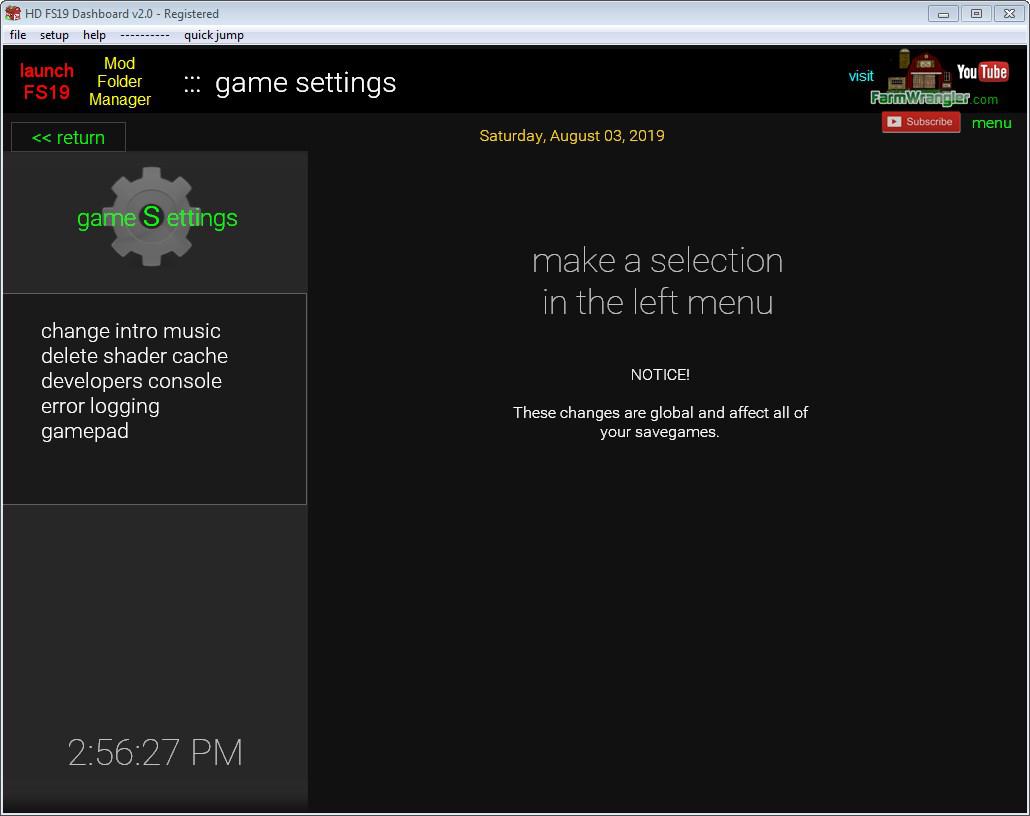The height and width of the screenshot is (816, 1030).
Task: Click the FarmWrangler barn logo
Action: pos(922,78)
